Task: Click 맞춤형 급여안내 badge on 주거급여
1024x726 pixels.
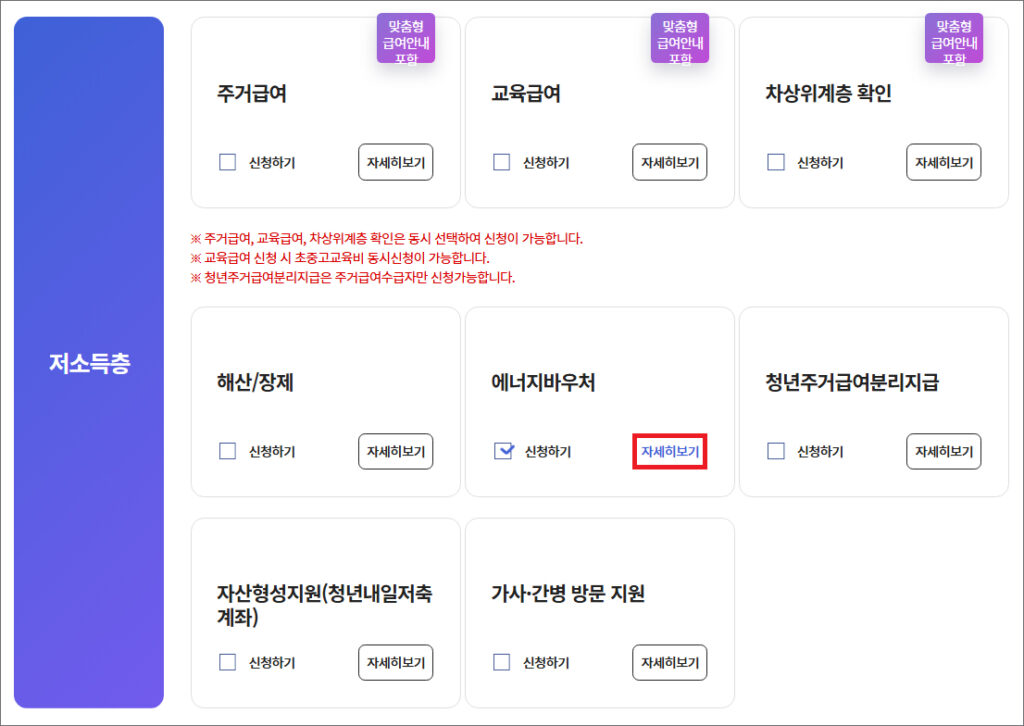Action: click(x=406, y=40)
